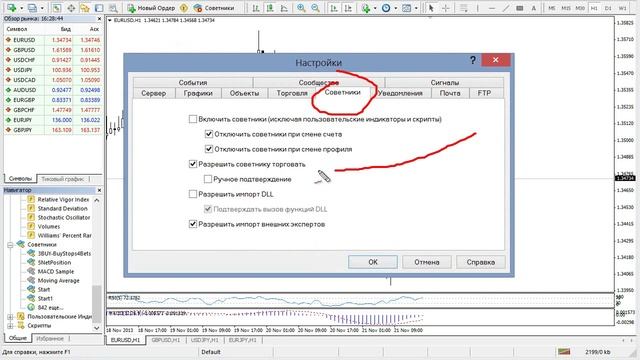Screen dimensions: 640x360
Task: Open the 'FTP' settings tab
Action: 484,93
